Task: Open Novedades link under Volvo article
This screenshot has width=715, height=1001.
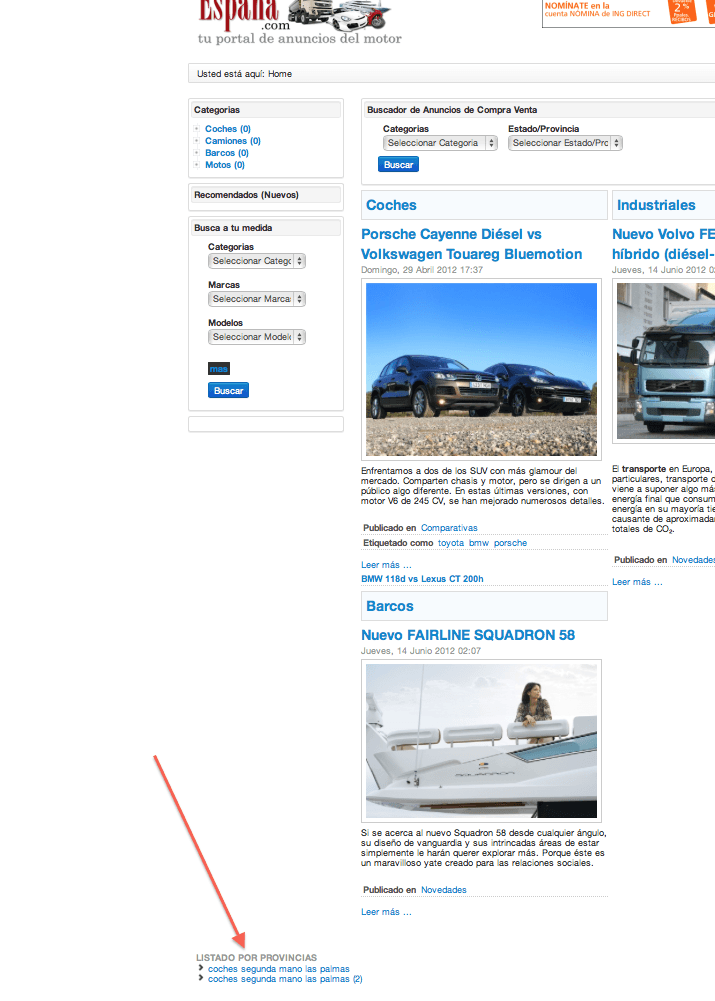Action: point(693,561)
